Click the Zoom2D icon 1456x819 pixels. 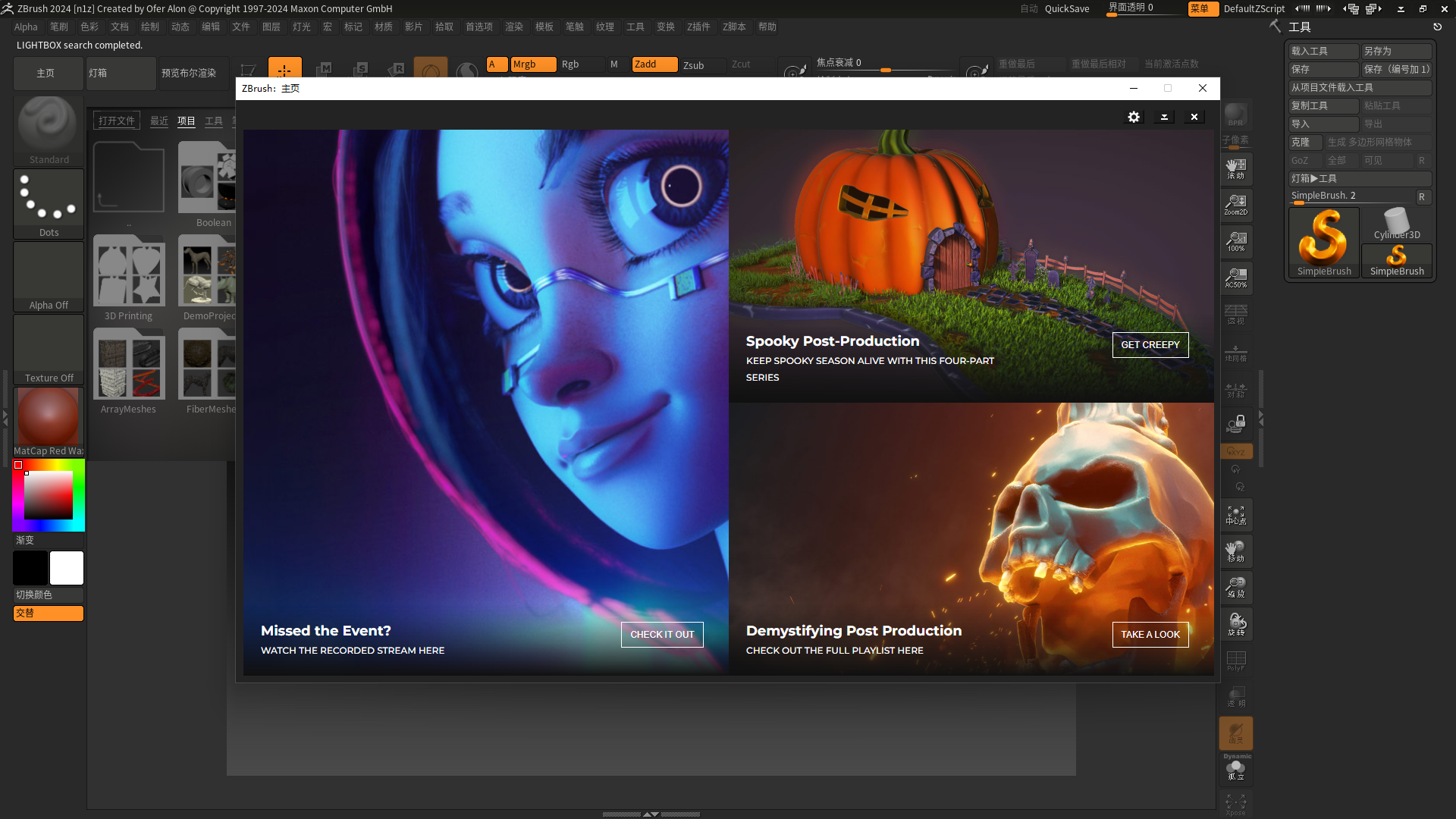tap(1235, 205)
